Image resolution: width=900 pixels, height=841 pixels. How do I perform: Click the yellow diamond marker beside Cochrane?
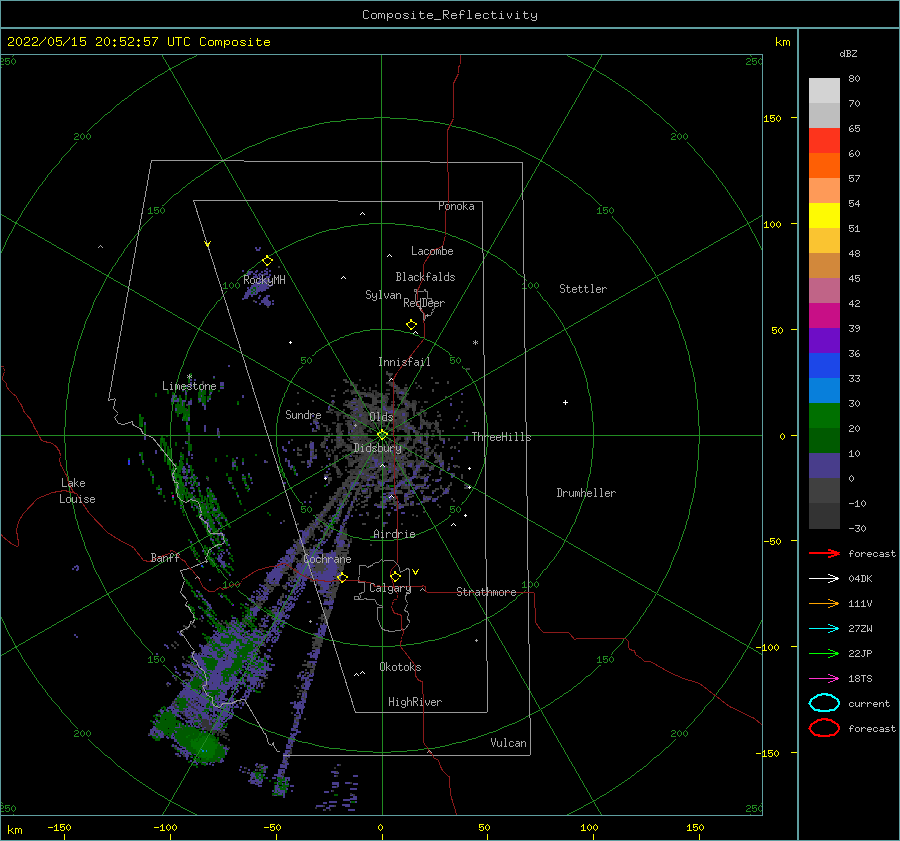click(343, 578)
